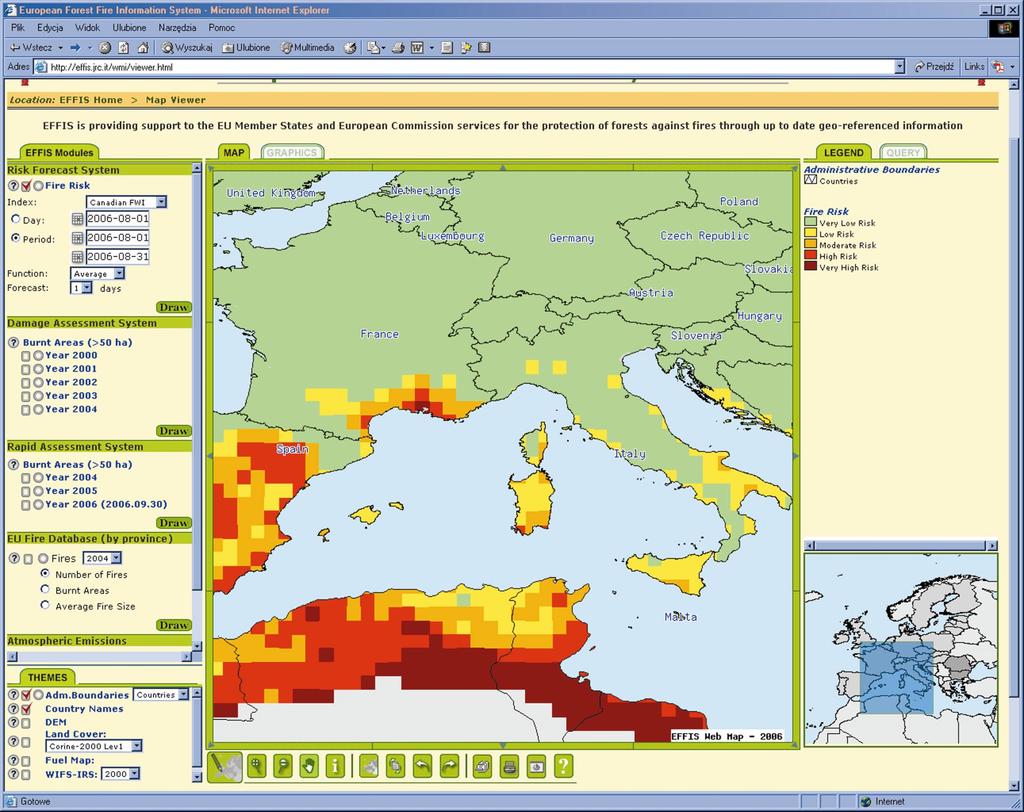This screenshot has width=1024, height=812.
Task: Select the LEGEND tab
Action: (843, 152)
